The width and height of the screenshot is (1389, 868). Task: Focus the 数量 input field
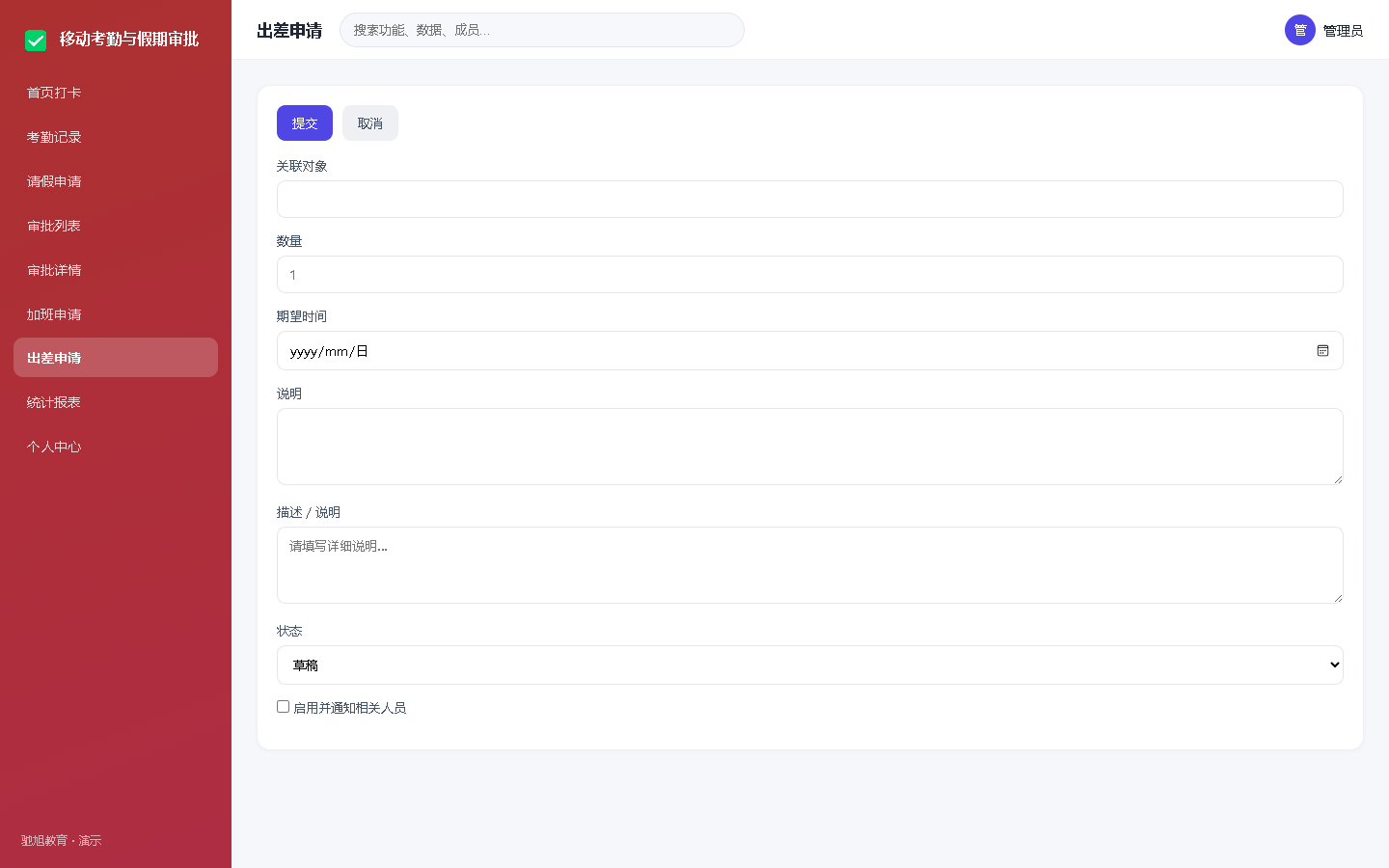809,275
